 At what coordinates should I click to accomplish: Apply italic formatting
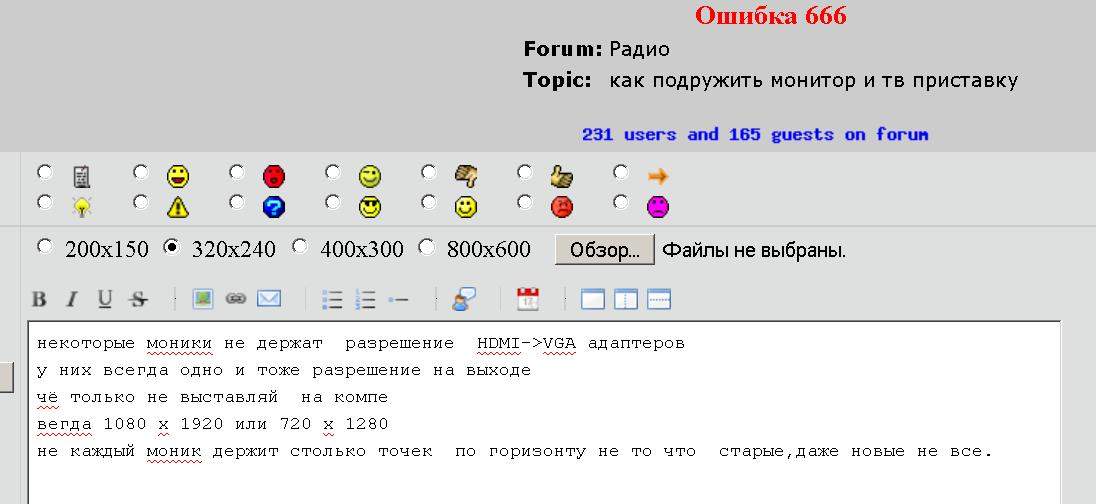pyautogui.click(x=71, y=299)
